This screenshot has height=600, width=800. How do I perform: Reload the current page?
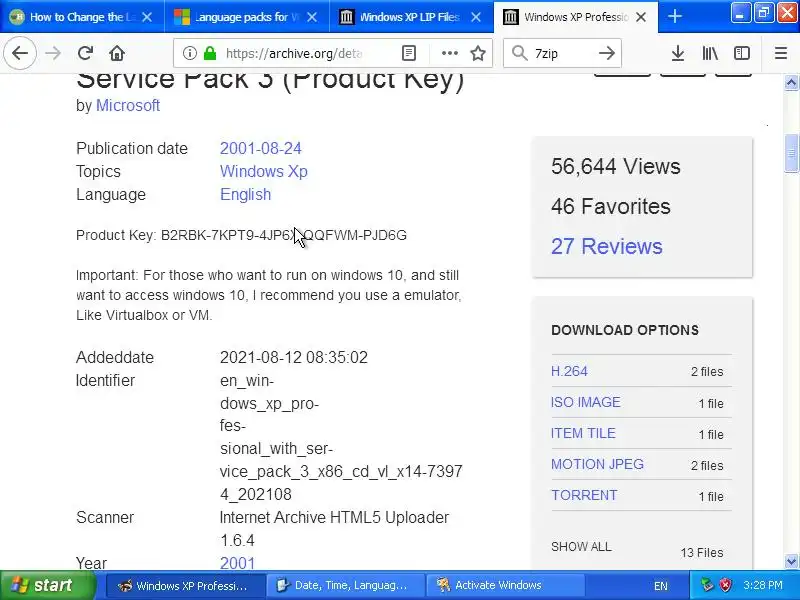click(85, 53)
